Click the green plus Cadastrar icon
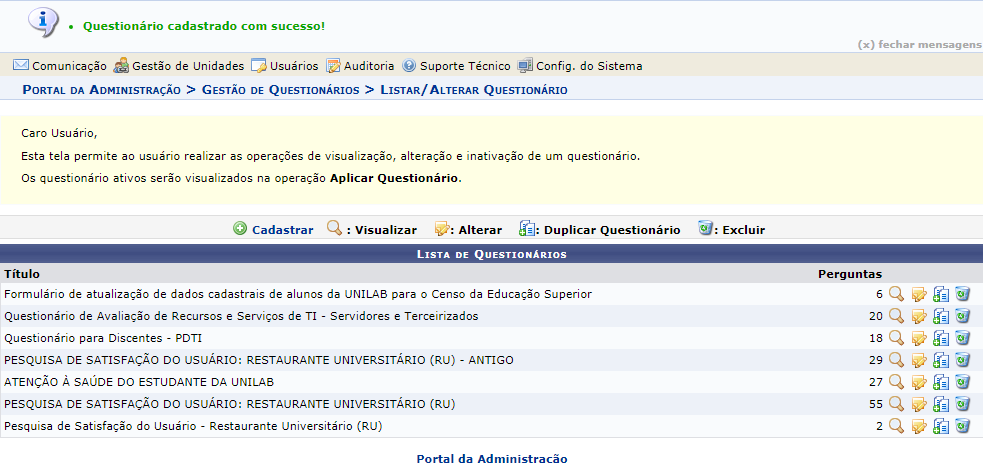Viewport: 983px width, 463px height. click(x=239, y=229)
